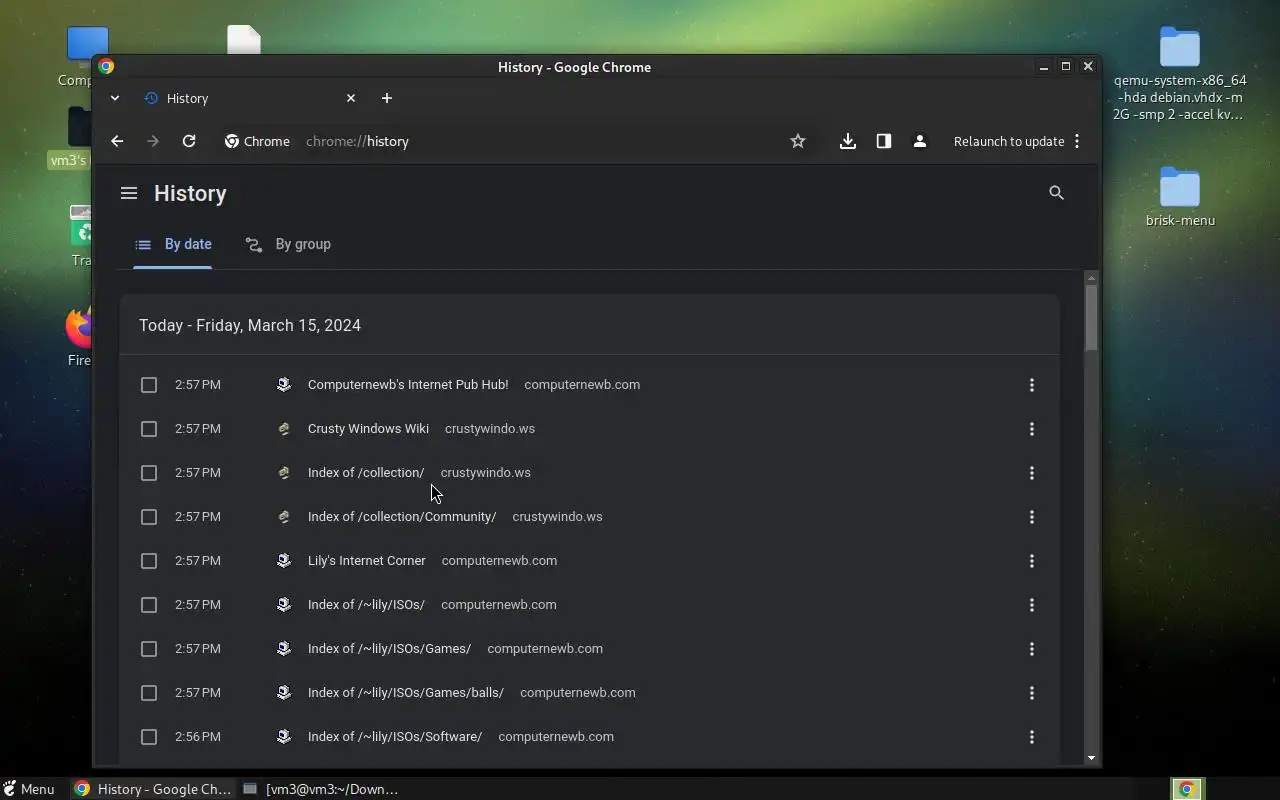
Task: Open the Chrome profile avatar icon
Action: (x=920, y=141)
